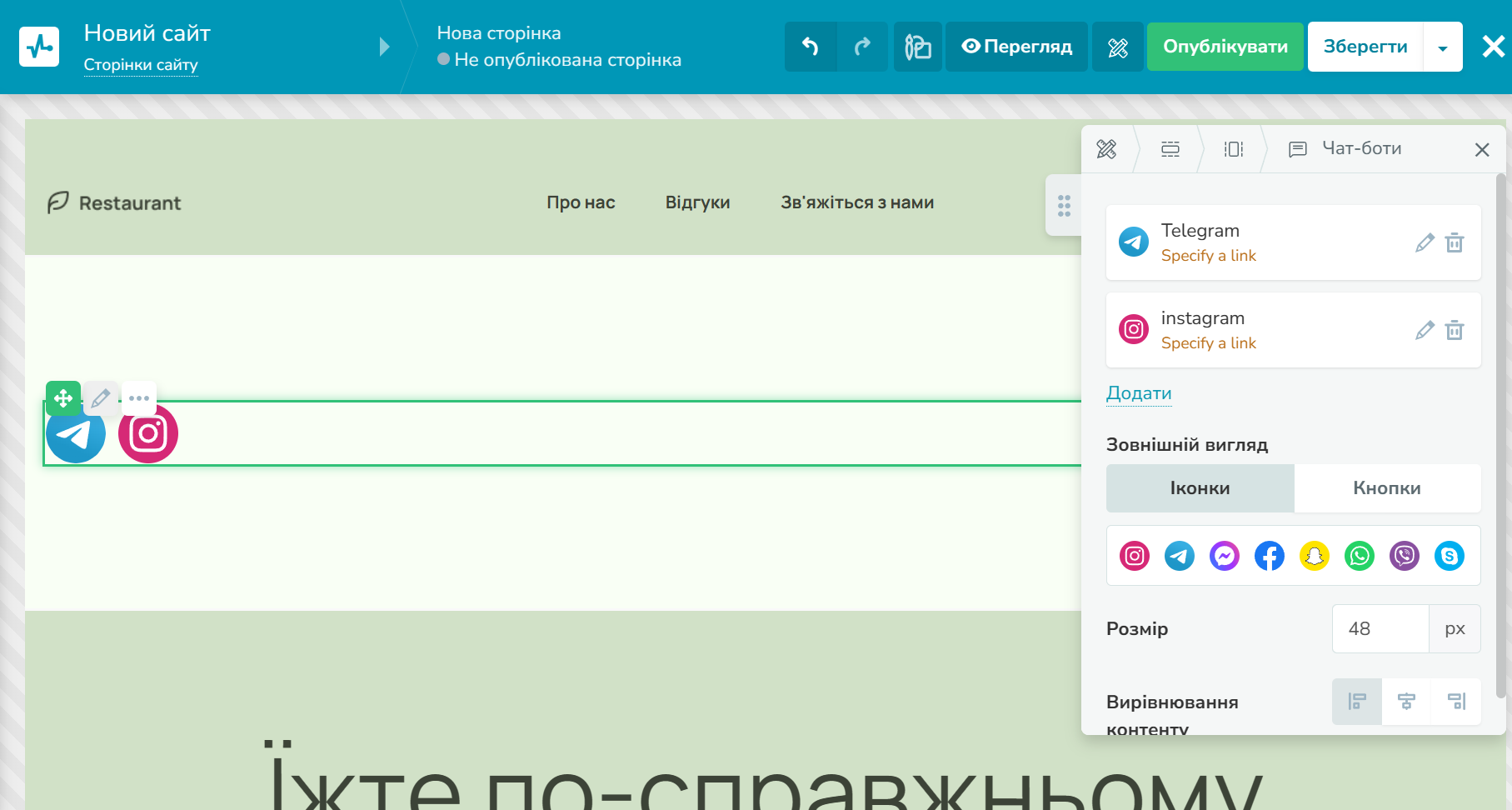Align content to the right

click(x=1456, y=702)
